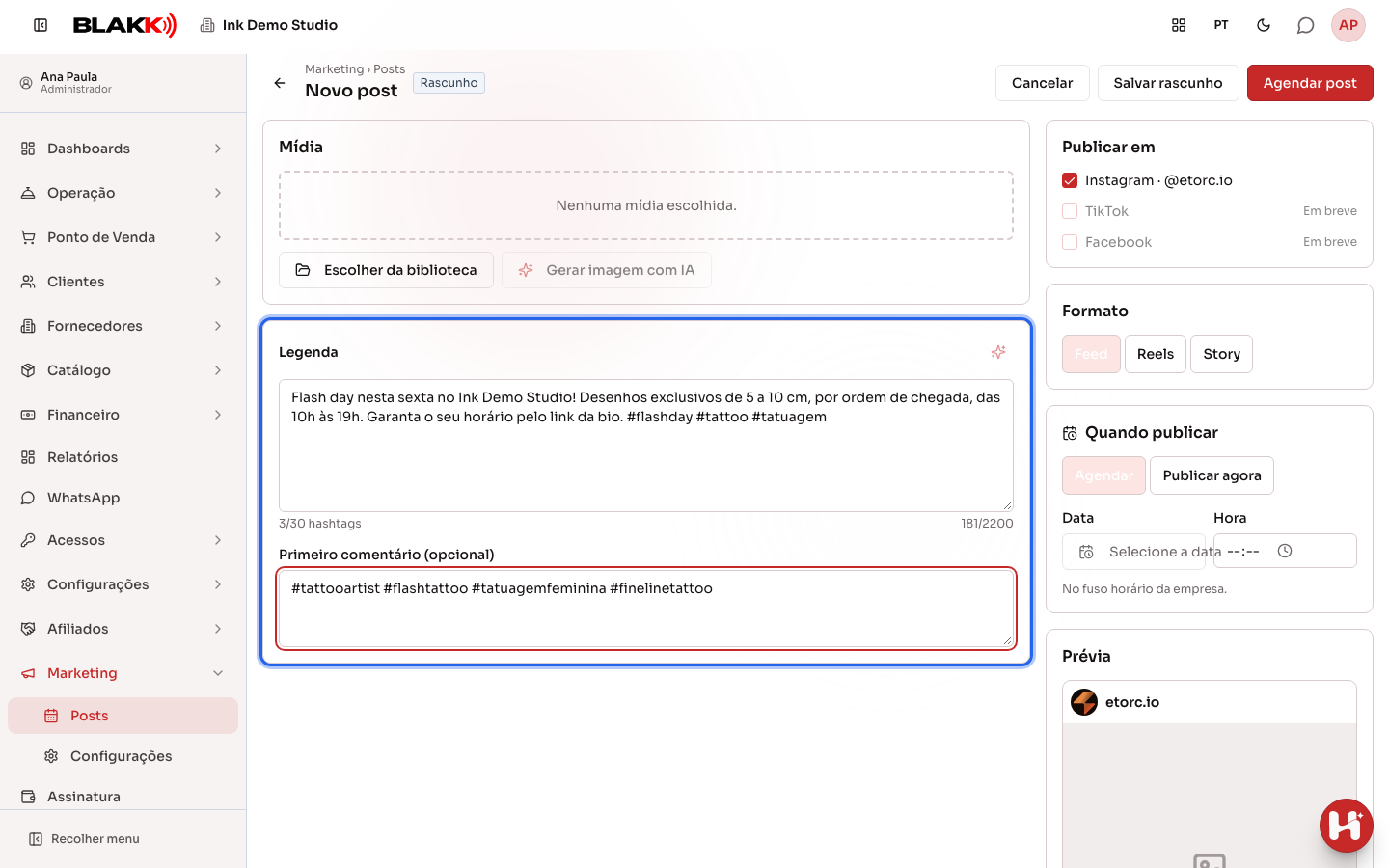The image size is (1389, 868).
Task: Click Gerar imagem com IA button
Action: 607,270
